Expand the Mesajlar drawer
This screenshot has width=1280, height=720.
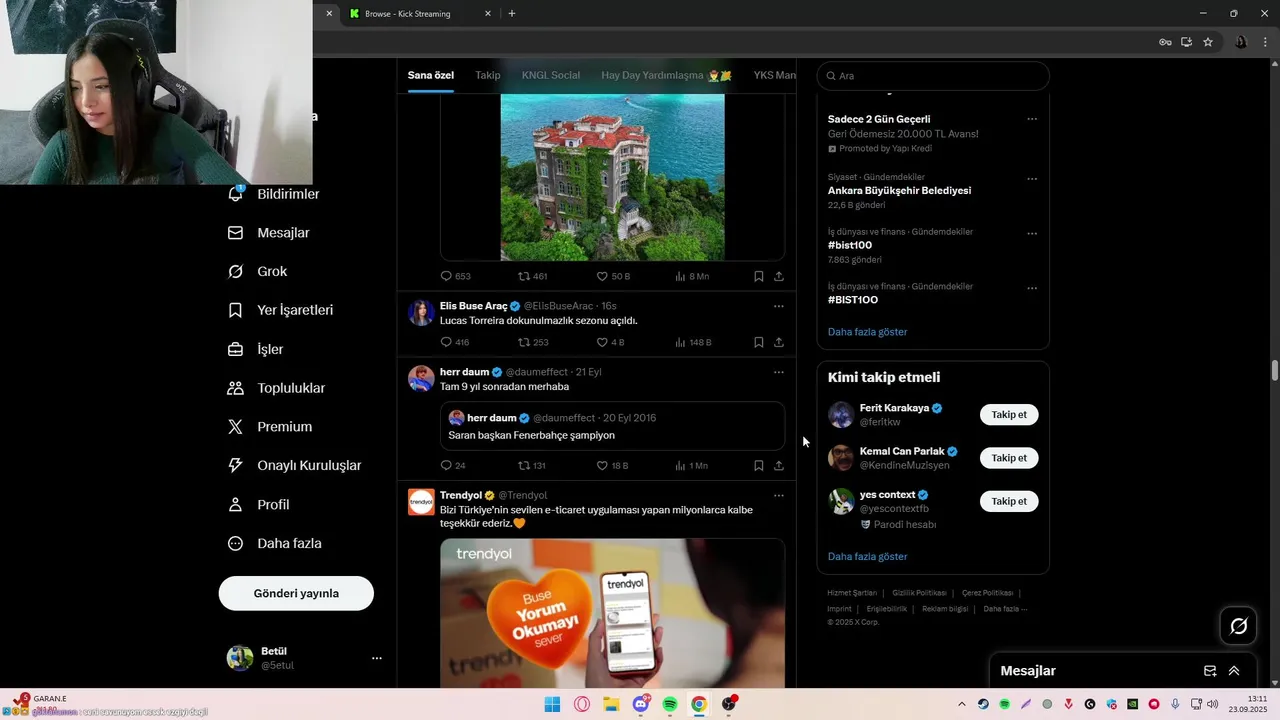[1234, 671]
